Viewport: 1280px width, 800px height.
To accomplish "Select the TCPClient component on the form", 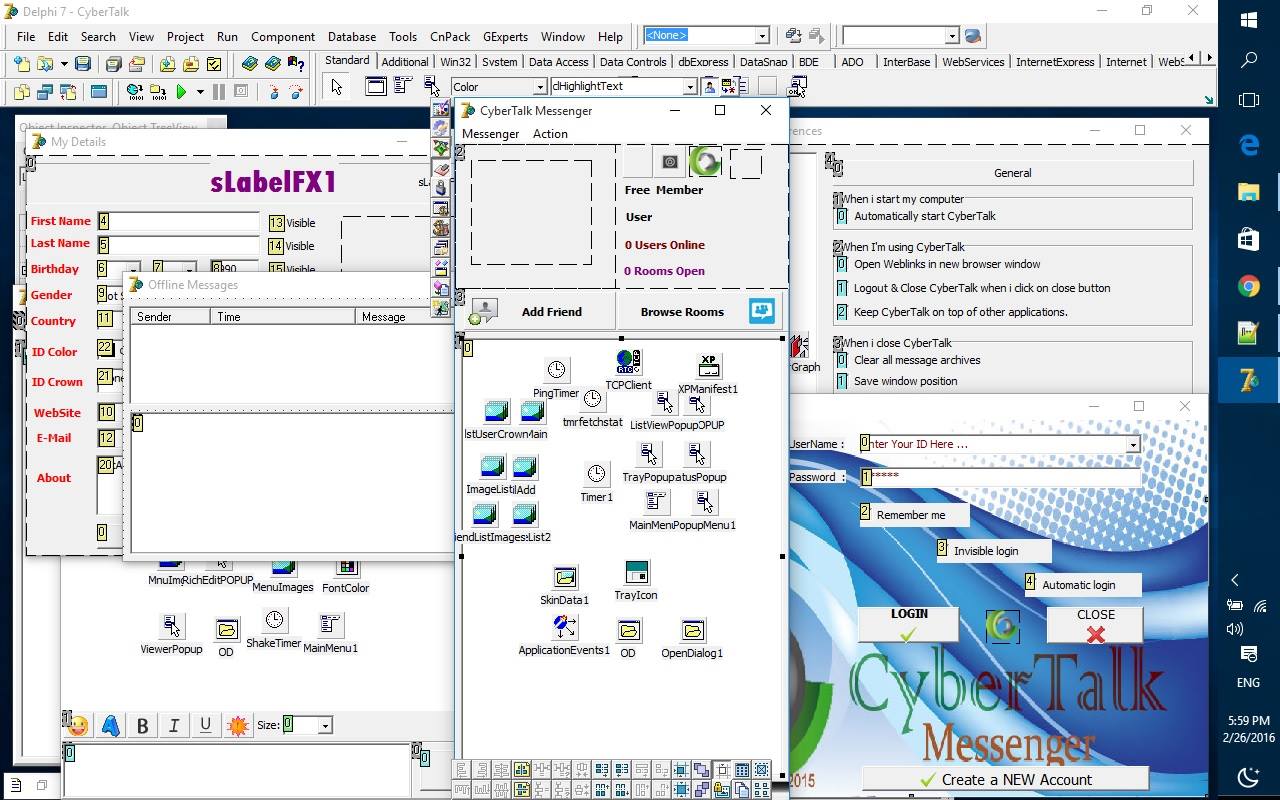I will coord(628,362).
